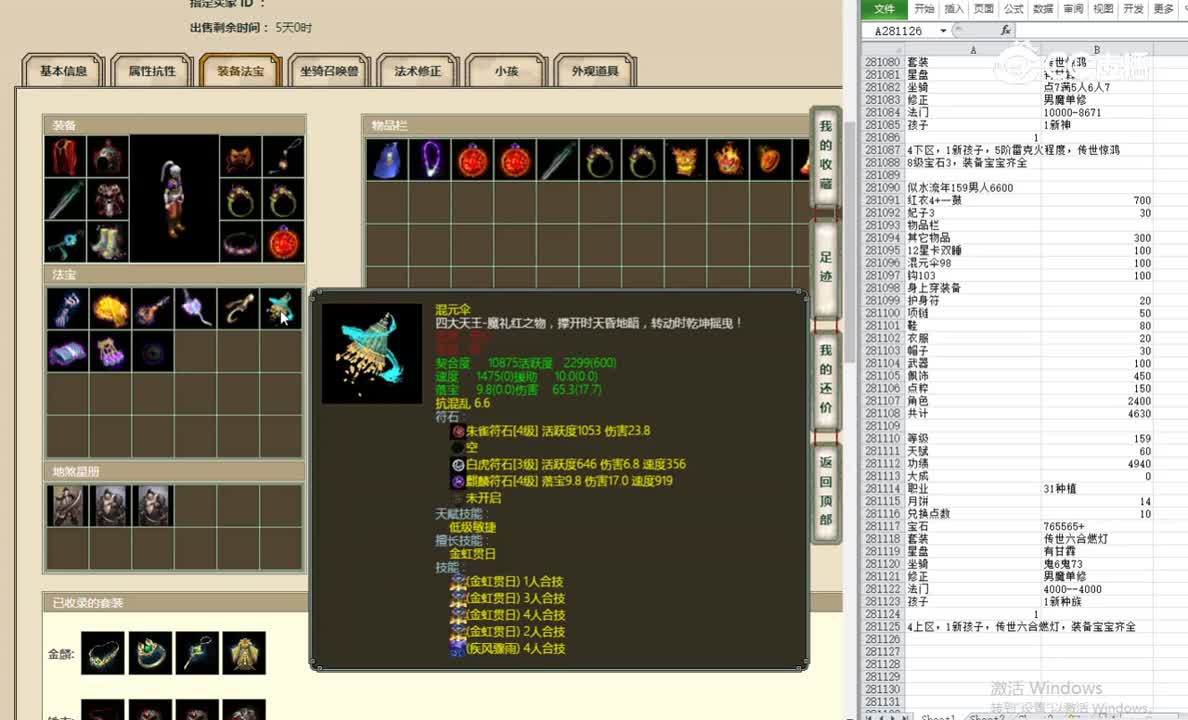Select the jade ring in 金顏 set

150,653
